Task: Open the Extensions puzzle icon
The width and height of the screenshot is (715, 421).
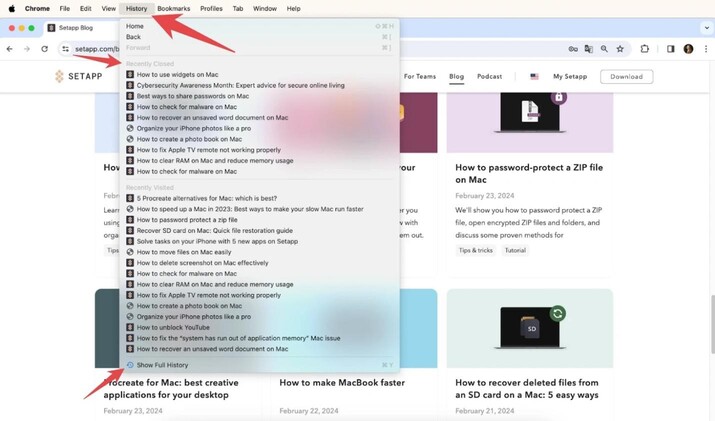Action: (x=644, y=49)
